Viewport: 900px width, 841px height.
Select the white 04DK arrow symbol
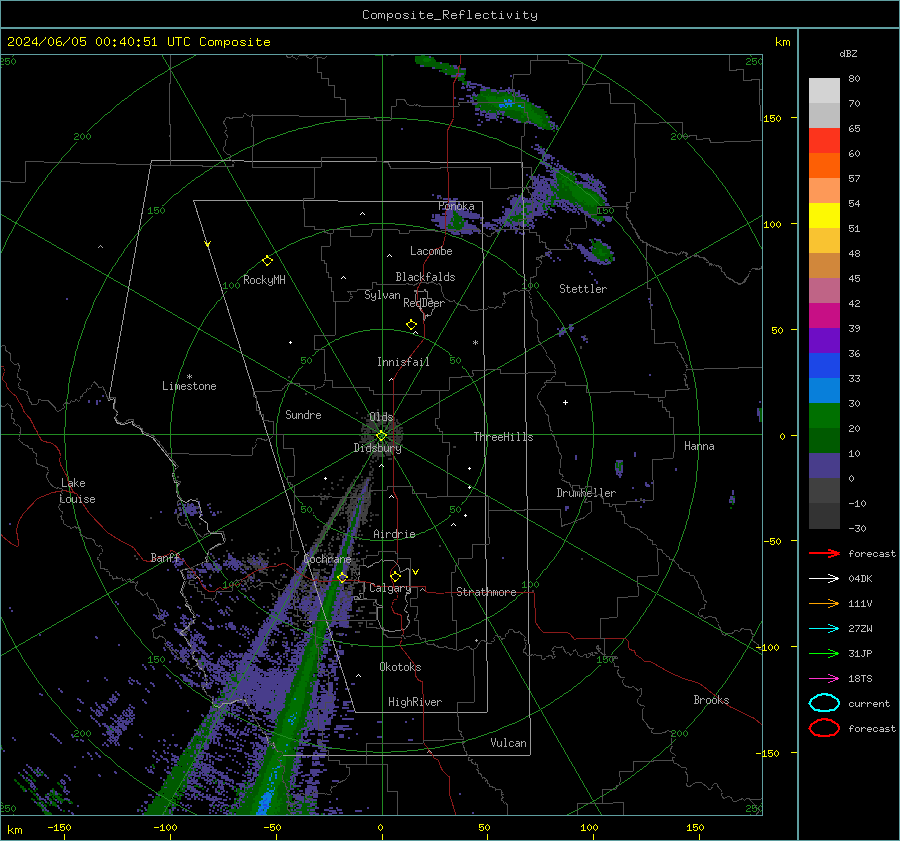tap(824, 579)
